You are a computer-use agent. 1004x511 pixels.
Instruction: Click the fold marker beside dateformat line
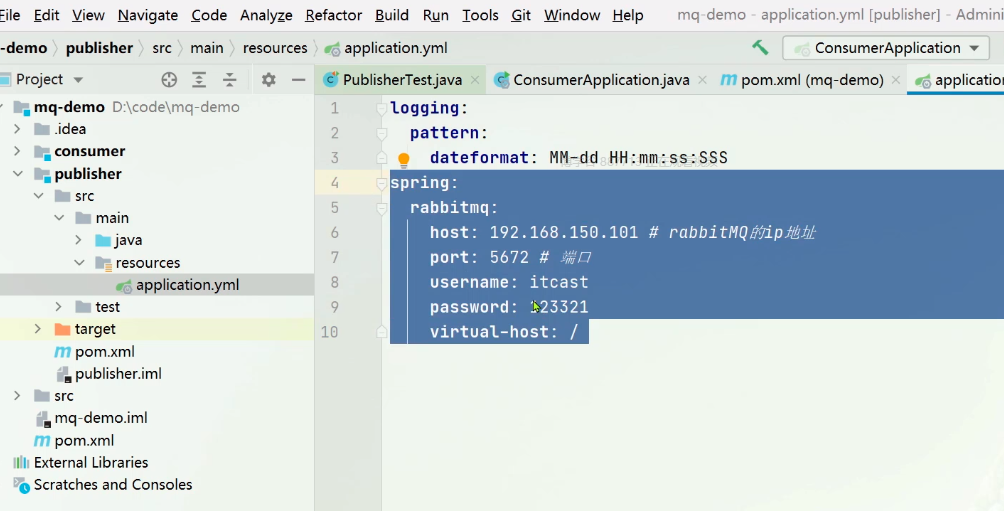(x=382, y=158)
